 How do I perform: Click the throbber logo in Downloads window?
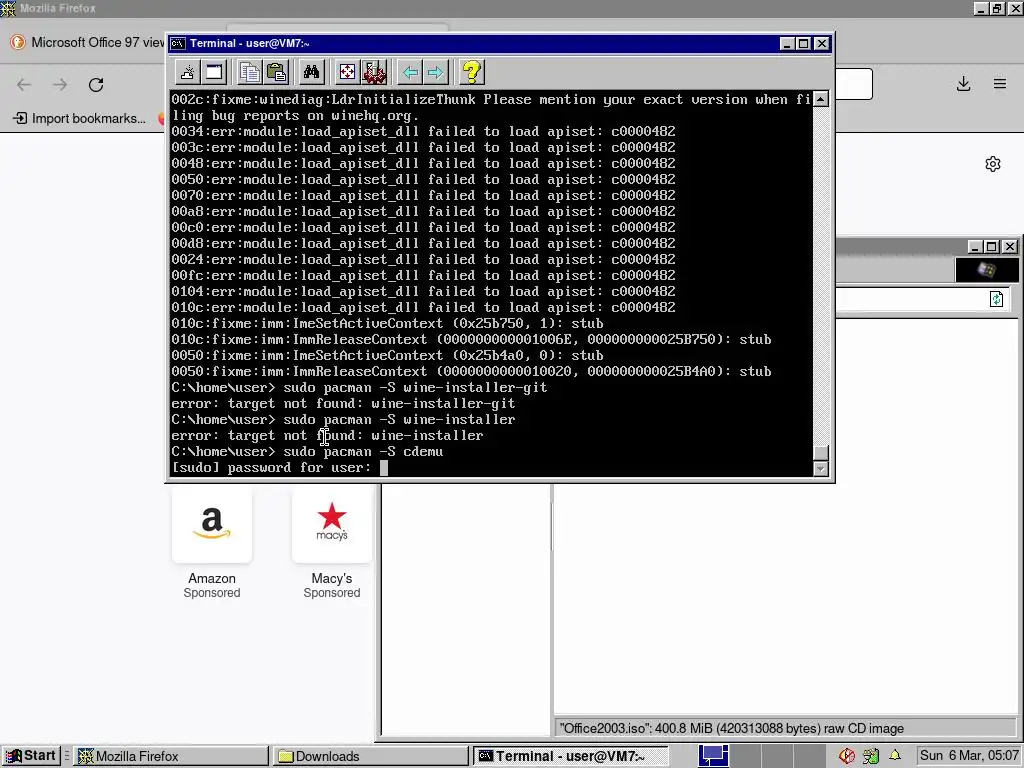tap(987, 270)
